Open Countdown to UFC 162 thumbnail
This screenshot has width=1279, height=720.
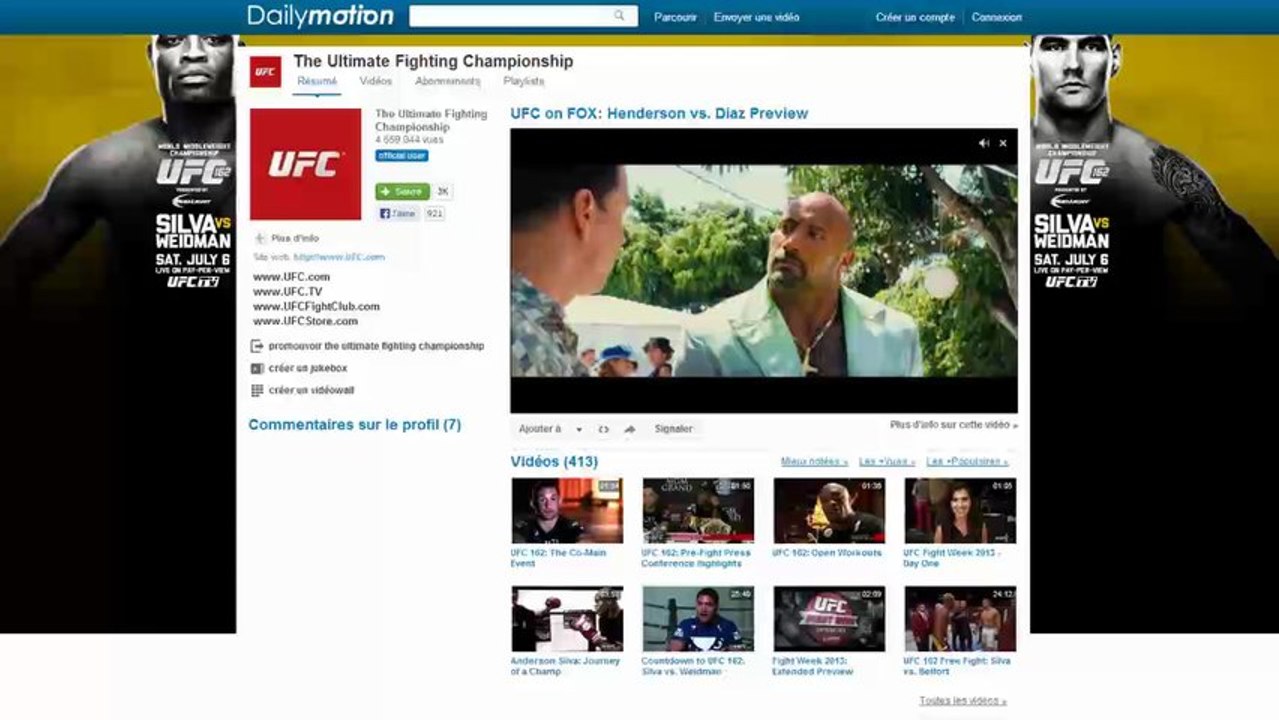click(x=698, y=619)
